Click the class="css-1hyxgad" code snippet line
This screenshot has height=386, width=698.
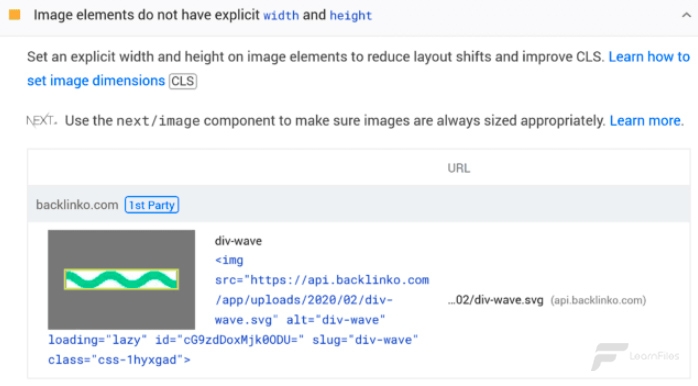pyautogui.click(x=119, y=360)
